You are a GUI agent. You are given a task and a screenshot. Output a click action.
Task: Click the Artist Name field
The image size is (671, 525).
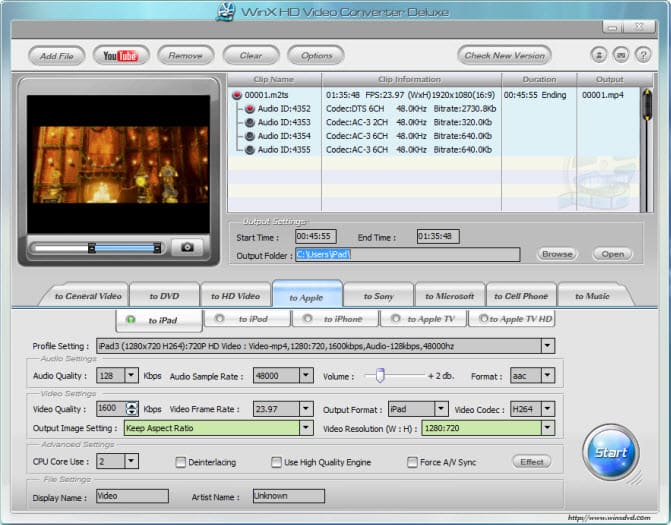(x=288, y=496)
